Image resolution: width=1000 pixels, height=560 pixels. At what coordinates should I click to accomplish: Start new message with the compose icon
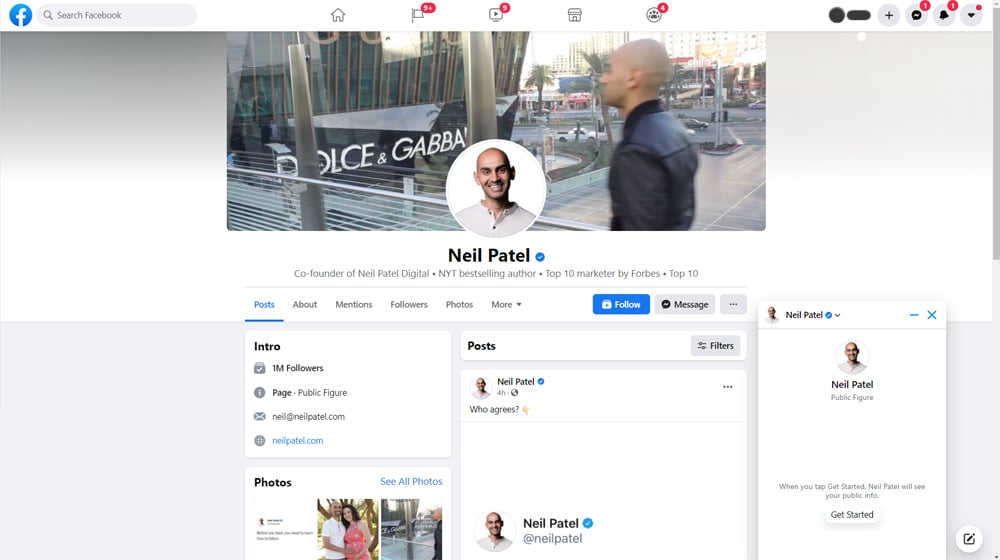(969, 539)
